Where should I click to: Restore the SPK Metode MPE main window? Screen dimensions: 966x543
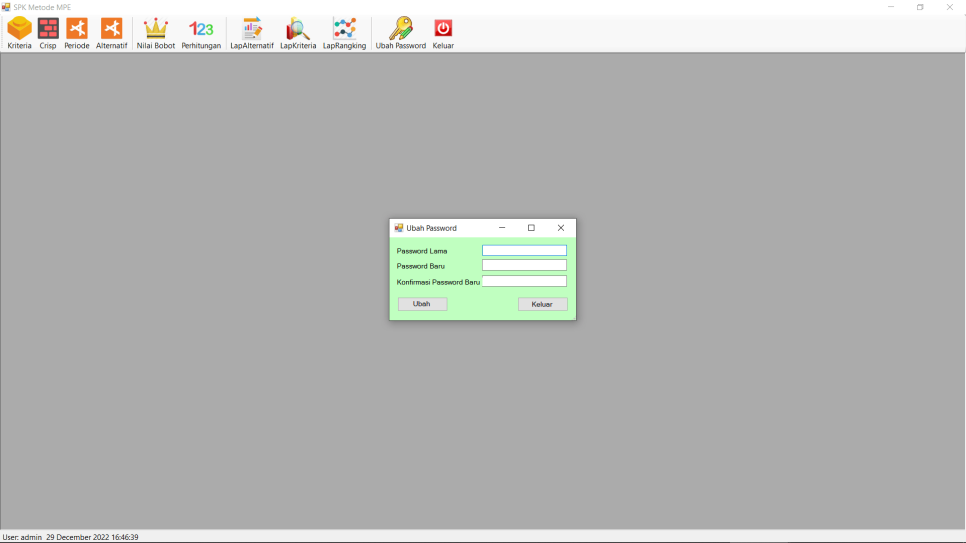[x=920, y=7]
